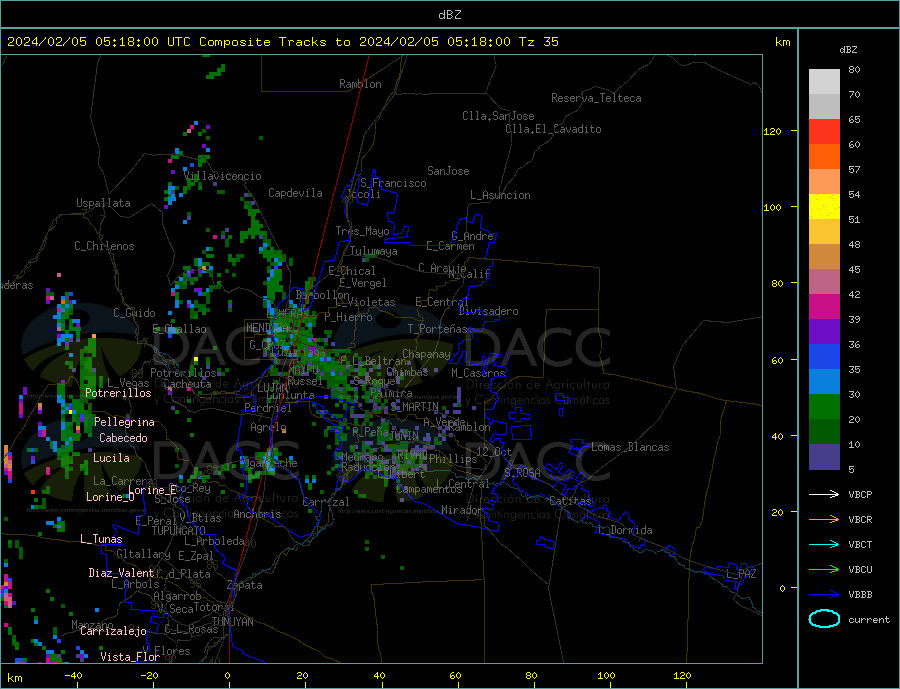Click the L_Dormida map label

click(626, 530)
